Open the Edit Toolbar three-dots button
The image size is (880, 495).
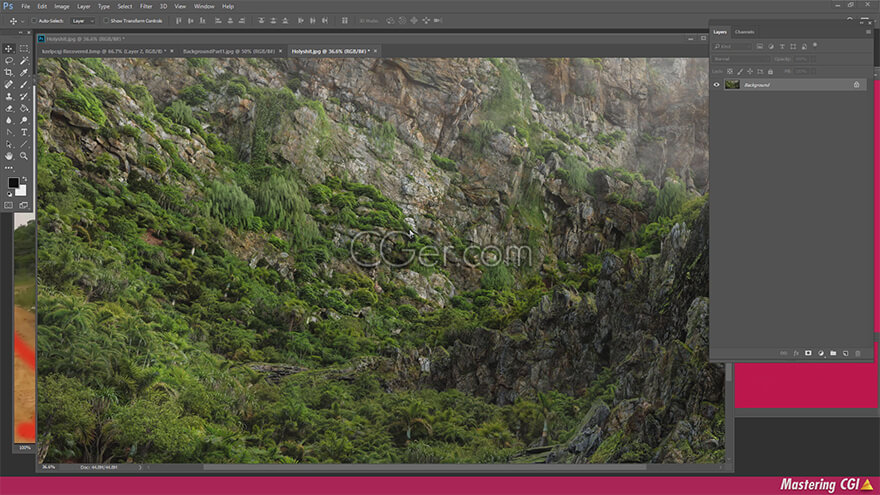point(8,168)
